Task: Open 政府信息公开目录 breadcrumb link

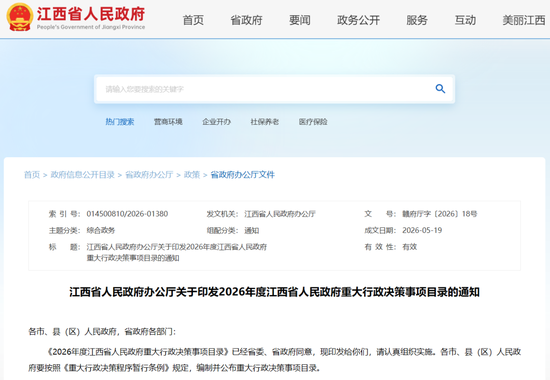Action: click(82, 175)
